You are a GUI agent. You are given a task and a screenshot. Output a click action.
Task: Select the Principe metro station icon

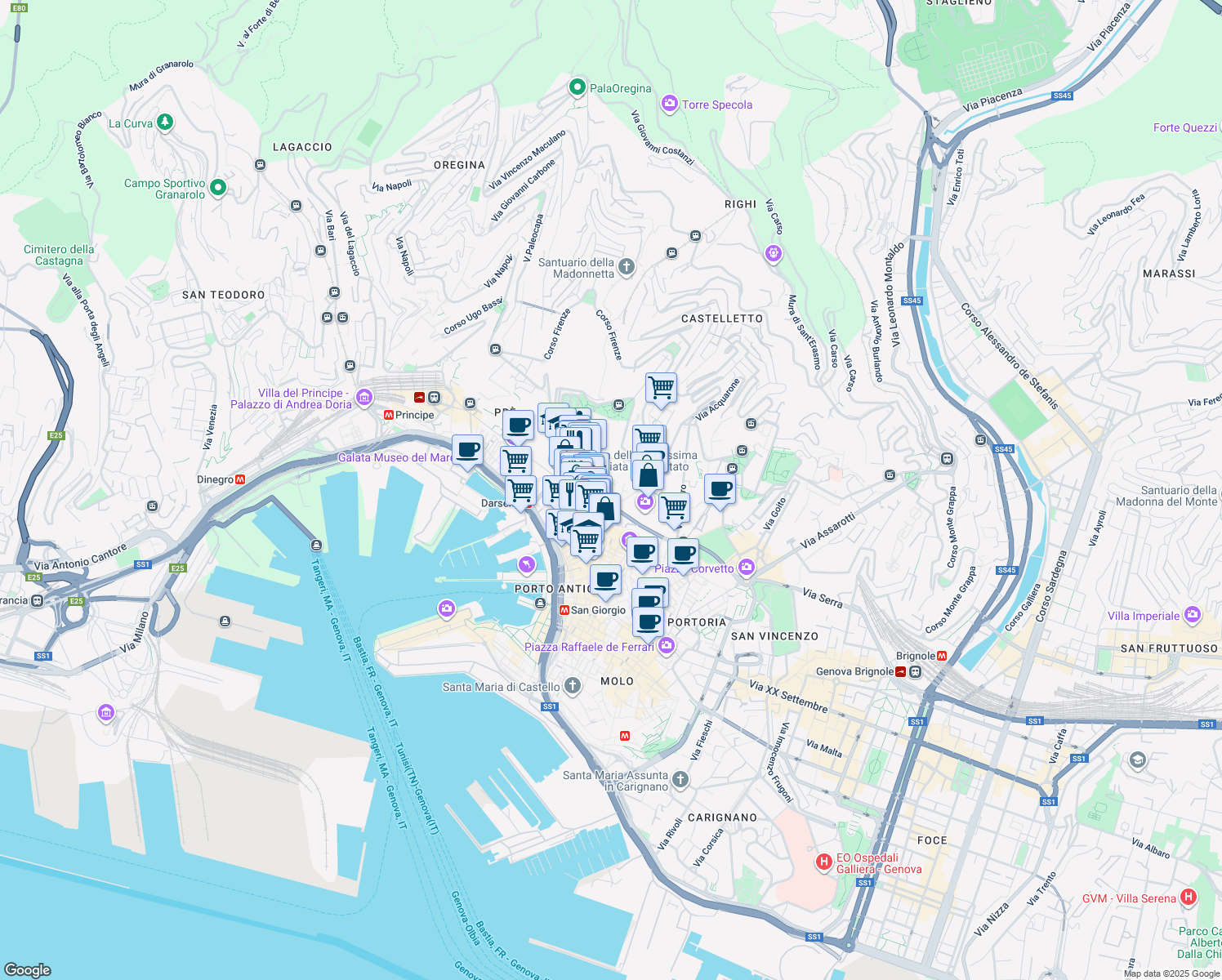coord(390,415)
